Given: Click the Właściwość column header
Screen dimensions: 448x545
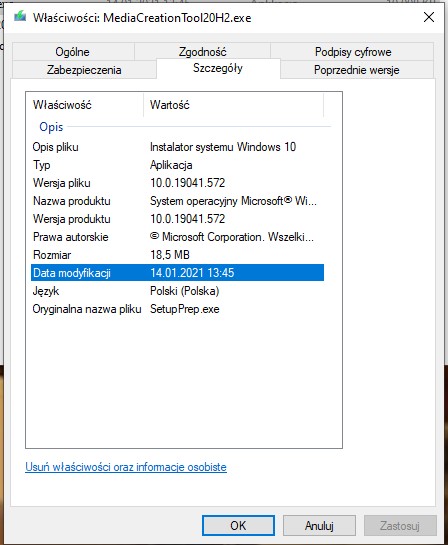Looking at the screenshot, I should [84, 105].
